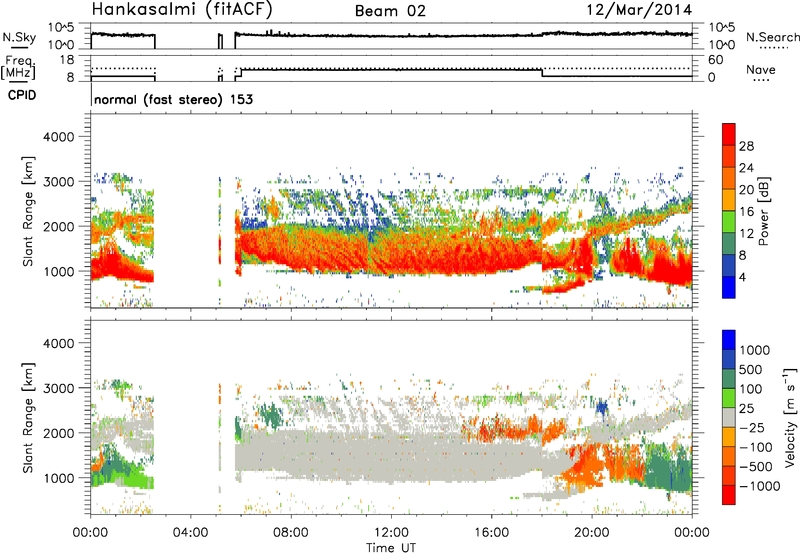Pick the yellow-orange 16–20 dB power swatch

[729, 200]
